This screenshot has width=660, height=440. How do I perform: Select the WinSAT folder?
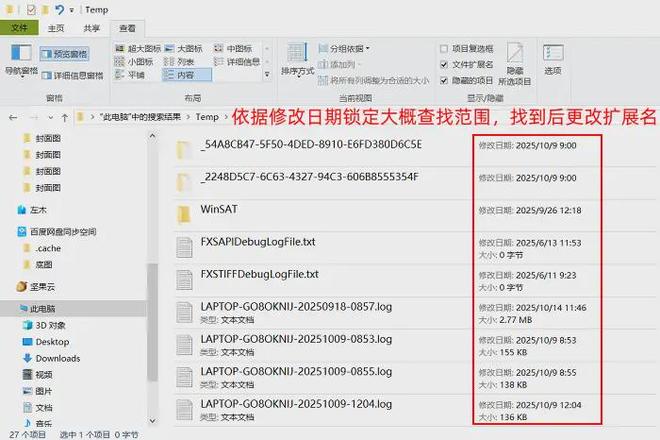click(x=415, y=215)
